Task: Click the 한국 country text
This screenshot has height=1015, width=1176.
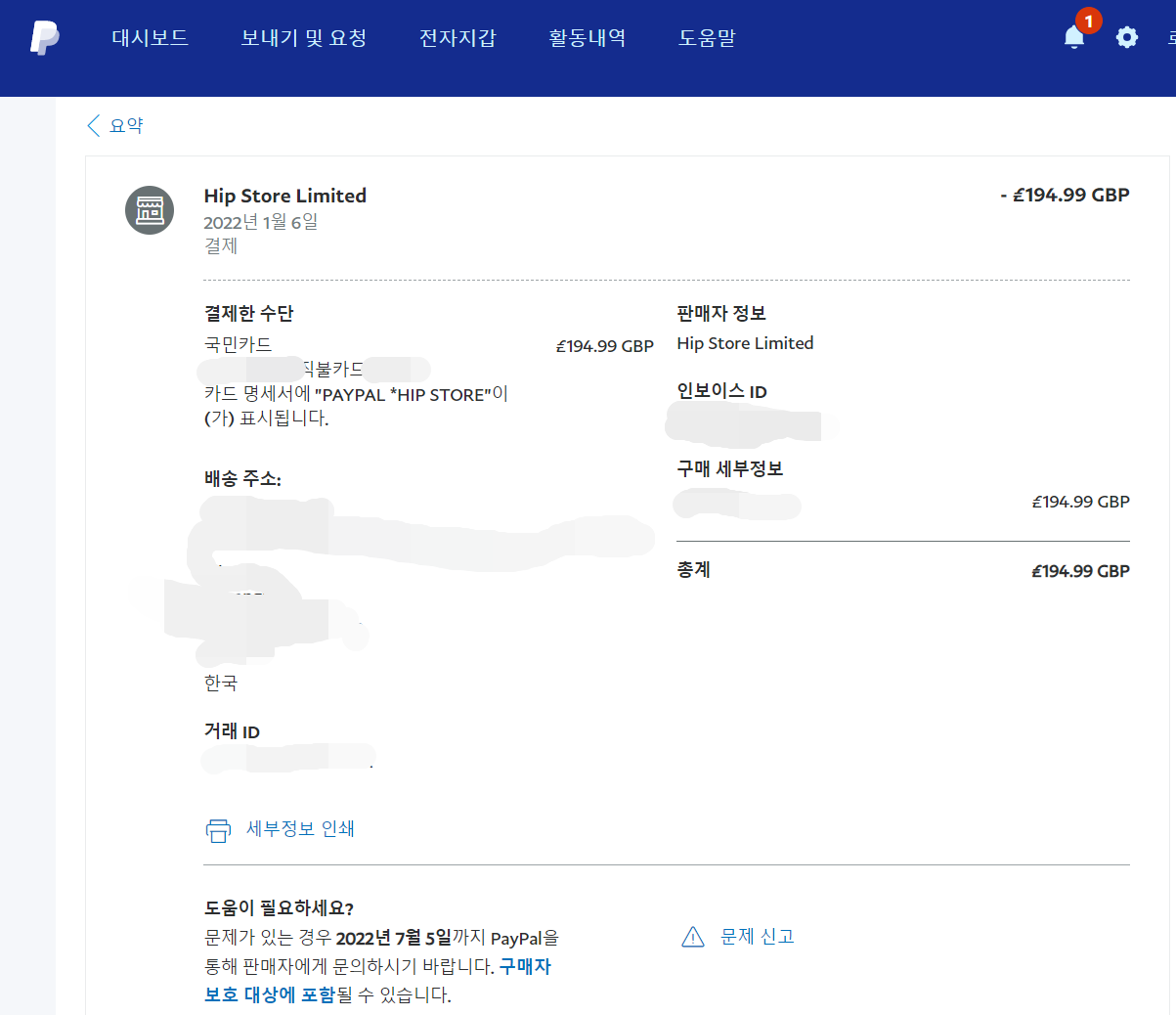Action: pos(221,683)
